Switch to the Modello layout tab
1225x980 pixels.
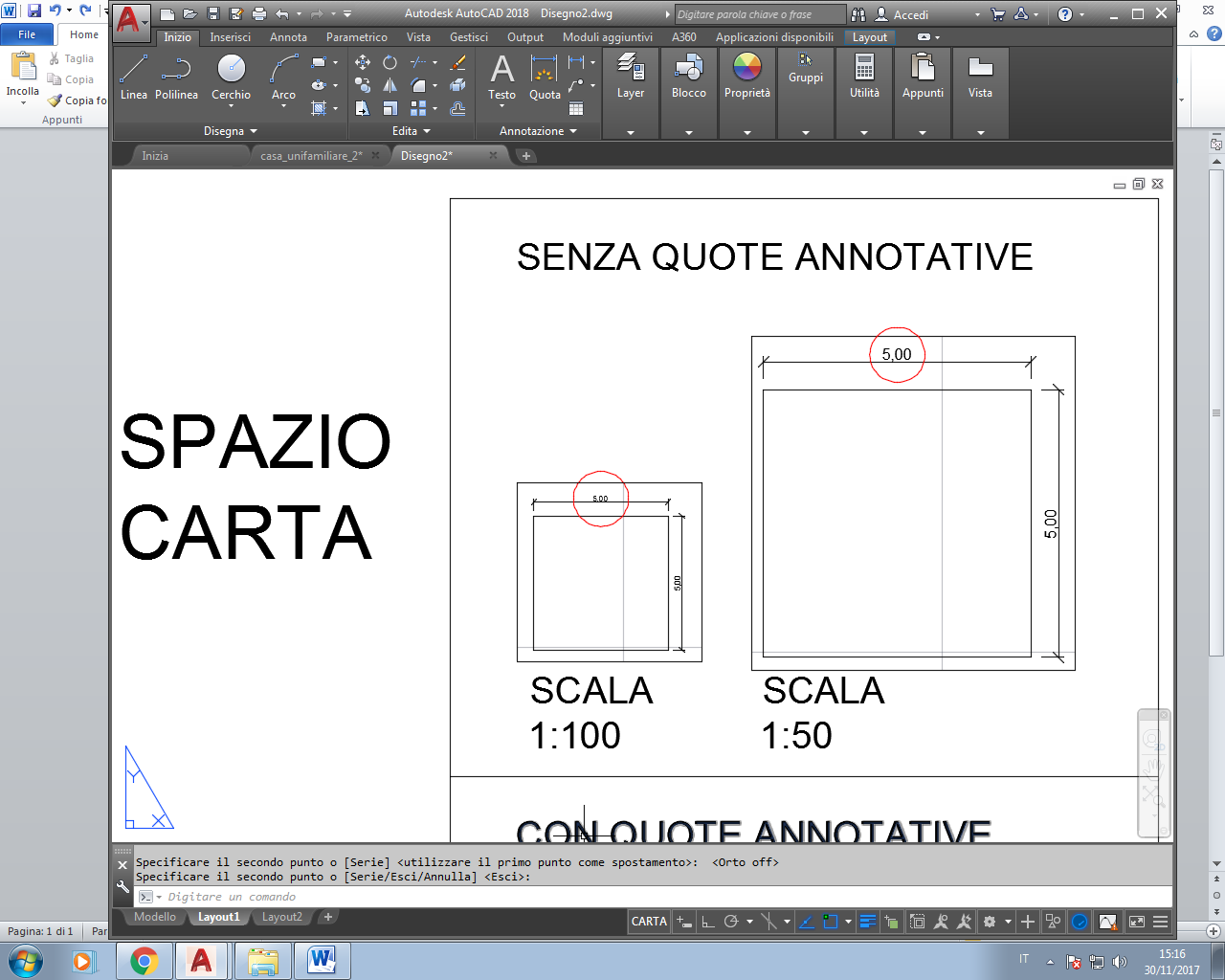click(155, 917)
